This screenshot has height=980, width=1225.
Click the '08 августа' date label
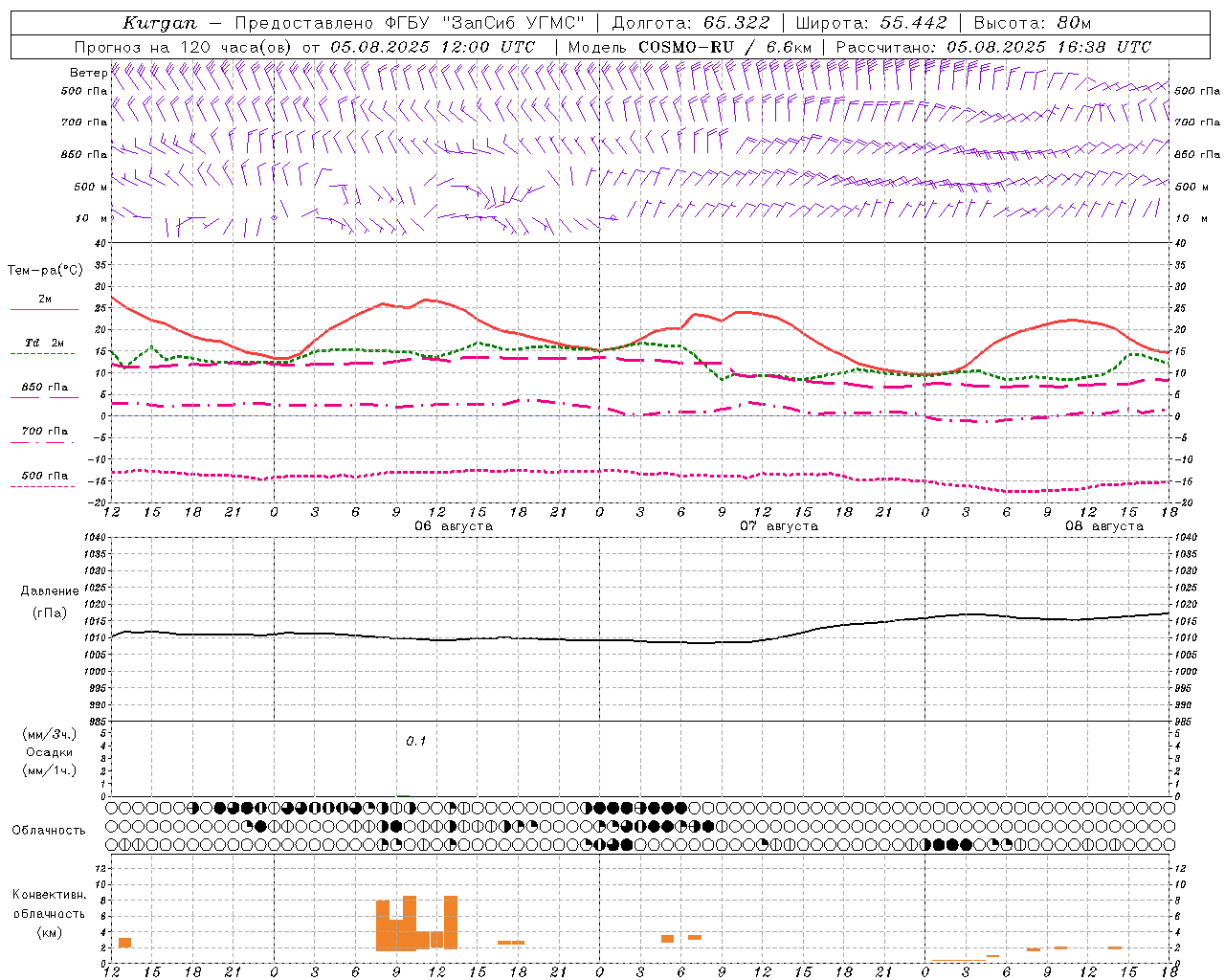coord(1103,526)
